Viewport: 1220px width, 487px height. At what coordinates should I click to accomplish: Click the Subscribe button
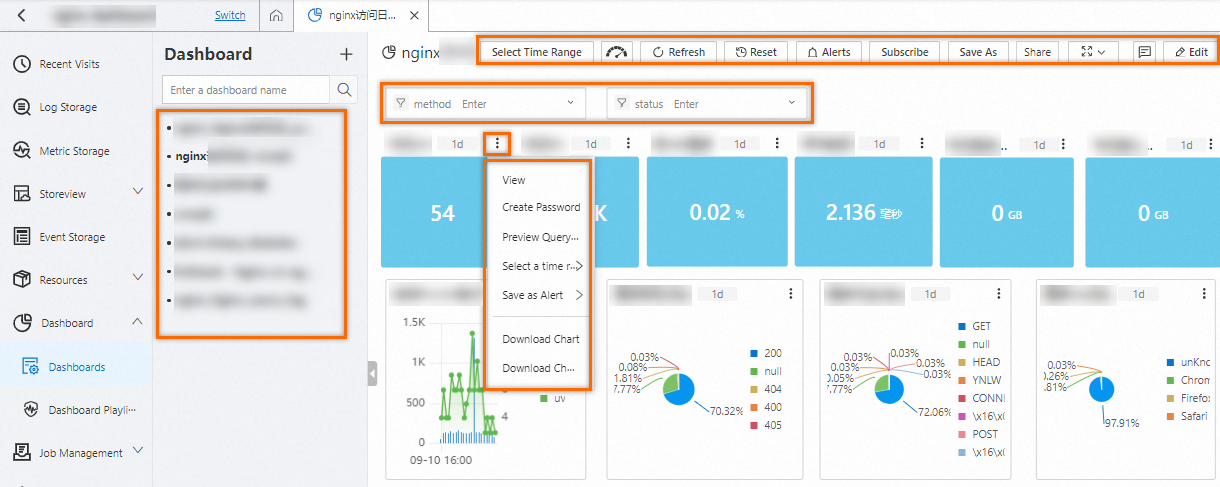904,52
